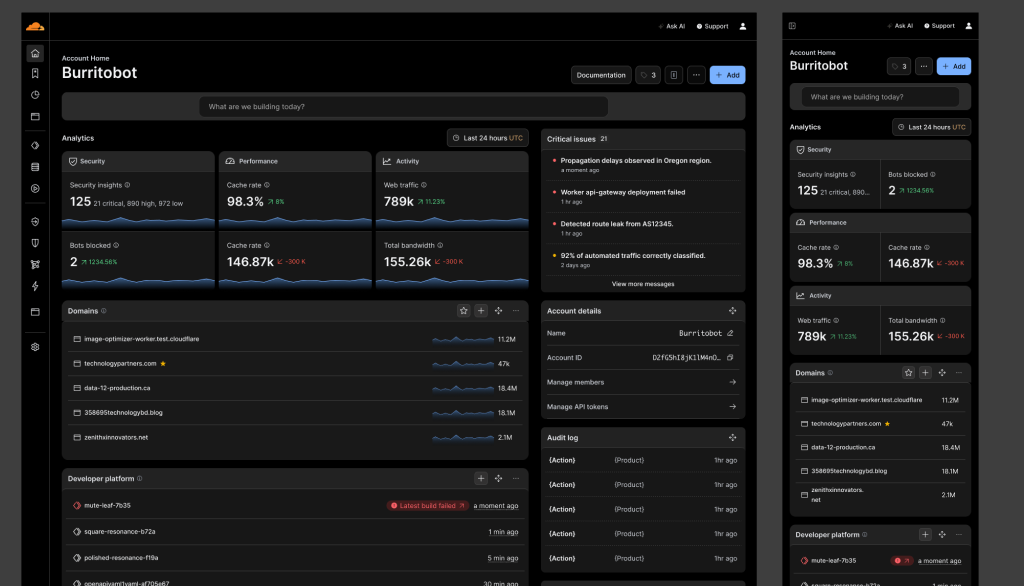This screenshot has width=1024, height=586.
Task: Edit the account name via the pencil icon
Action: point(730,333)
